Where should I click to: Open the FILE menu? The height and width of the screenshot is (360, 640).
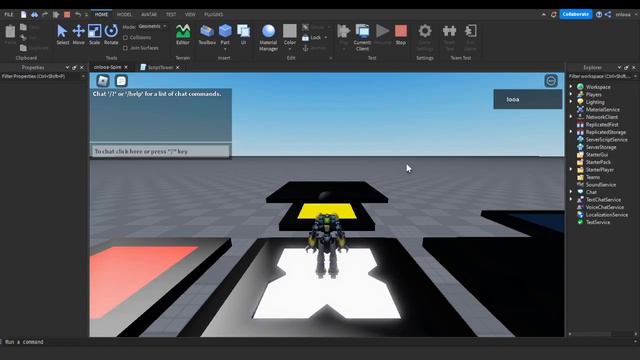[9, 14]
